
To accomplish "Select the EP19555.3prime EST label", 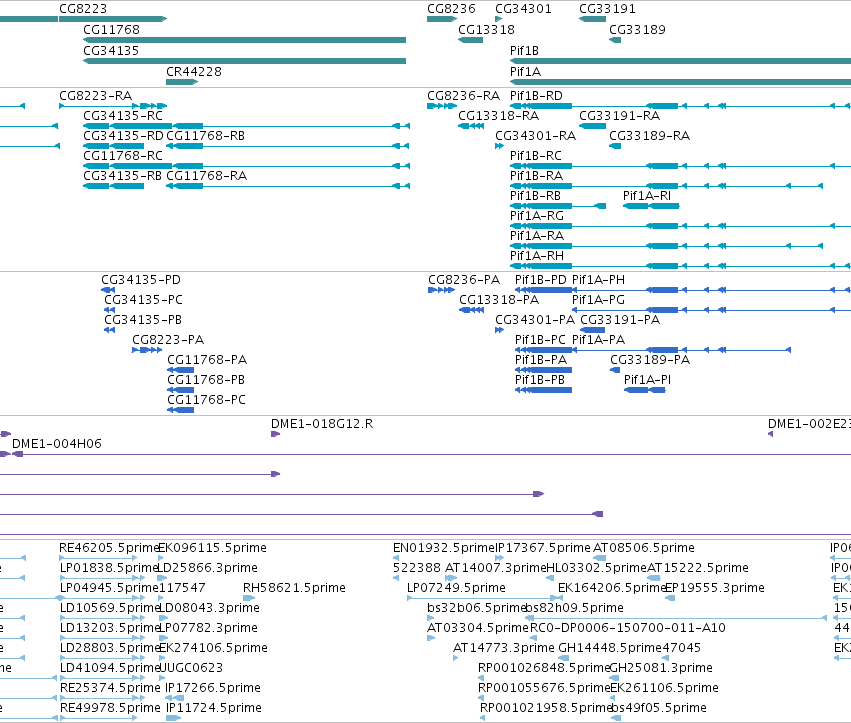I will click(x=715, y=588).
